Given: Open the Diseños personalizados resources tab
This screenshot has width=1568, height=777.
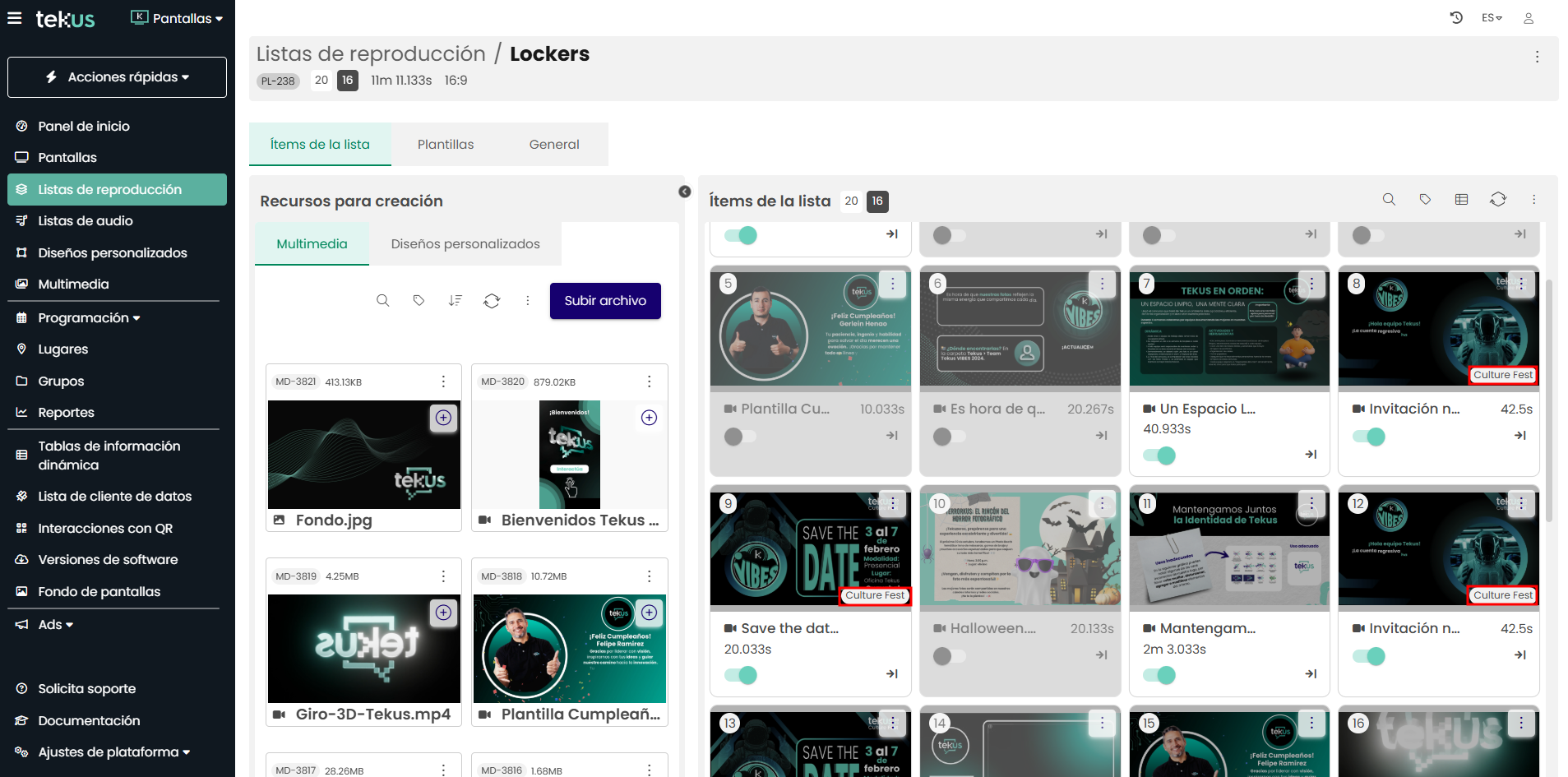Looking at the screenshot, I should pyautogui.click(x=465, y=244).
